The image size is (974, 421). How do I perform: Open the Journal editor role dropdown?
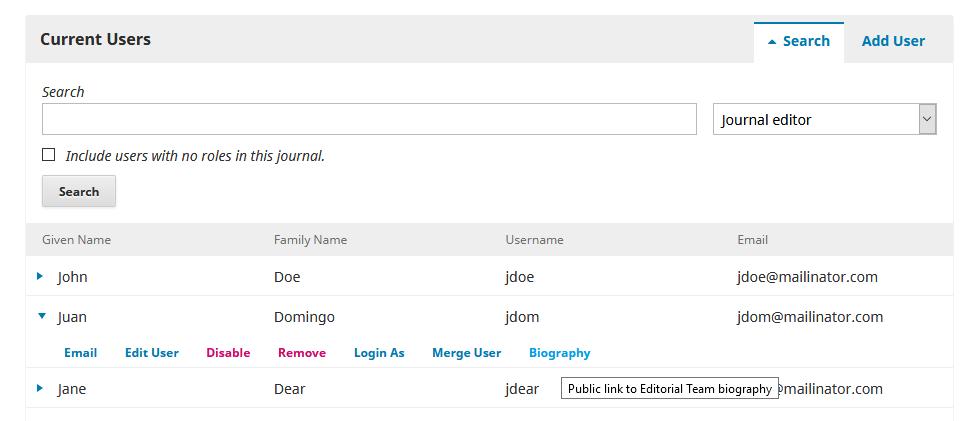tap(824, 120)
